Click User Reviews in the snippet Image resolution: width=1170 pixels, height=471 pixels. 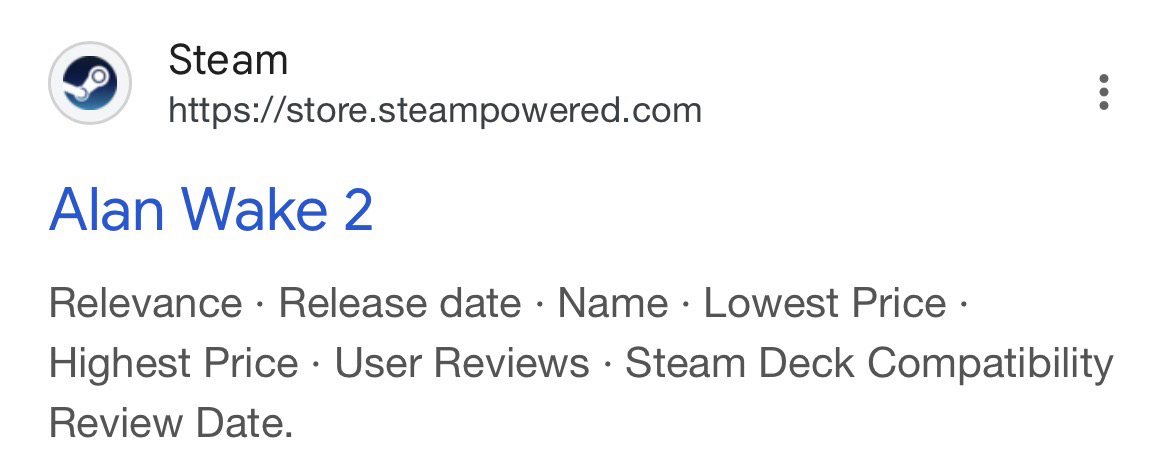tap(461, 364)
